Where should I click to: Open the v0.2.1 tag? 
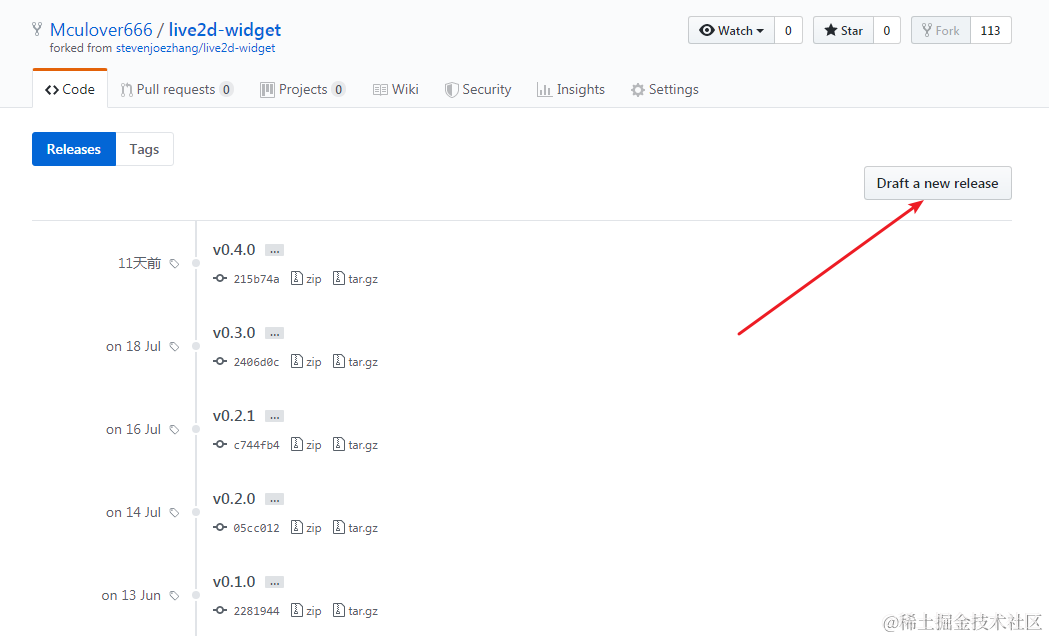[234, 416]
